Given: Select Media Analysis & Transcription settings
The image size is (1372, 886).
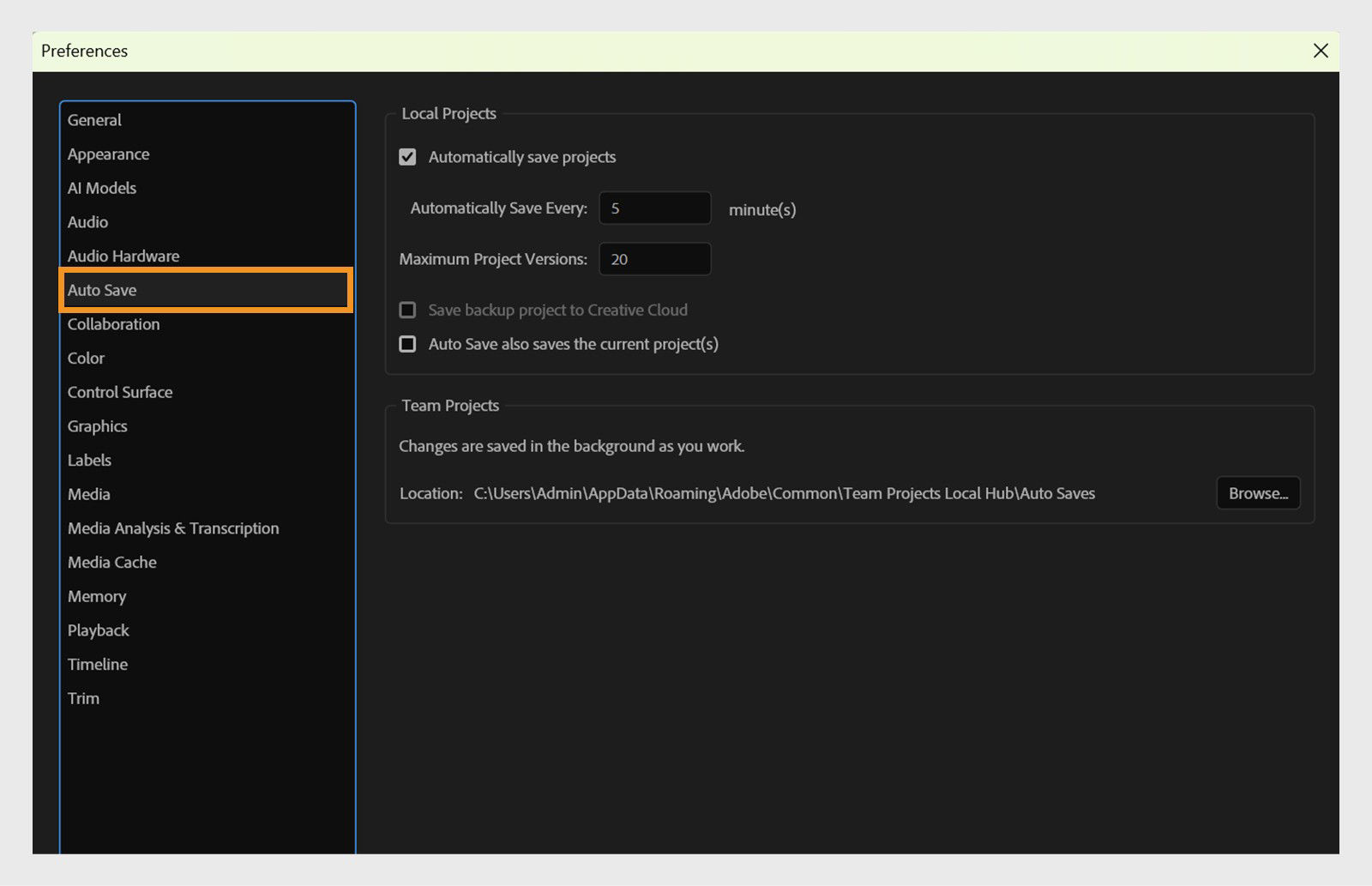Looking at the screenshot, I should point(172,528).
